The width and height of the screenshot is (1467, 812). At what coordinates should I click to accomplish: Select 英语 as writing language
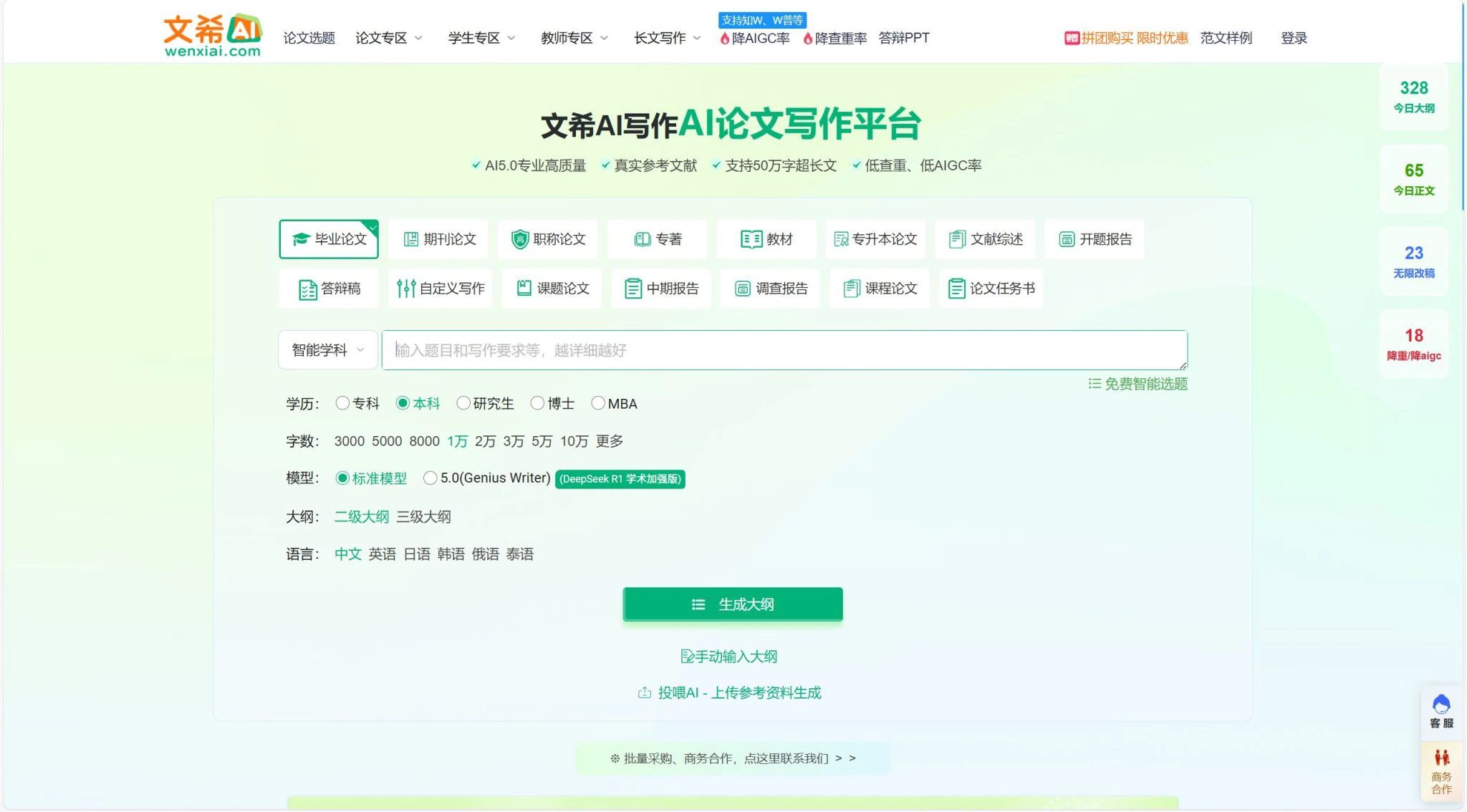point(383,554)
